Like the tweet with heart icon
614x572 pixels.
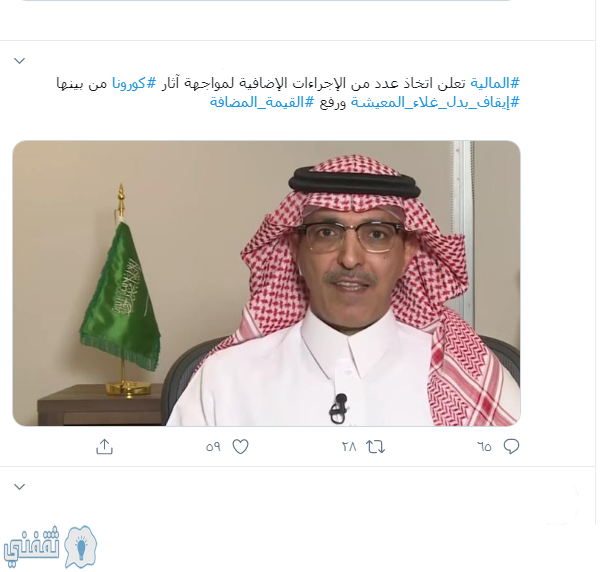tap(240, 447)
